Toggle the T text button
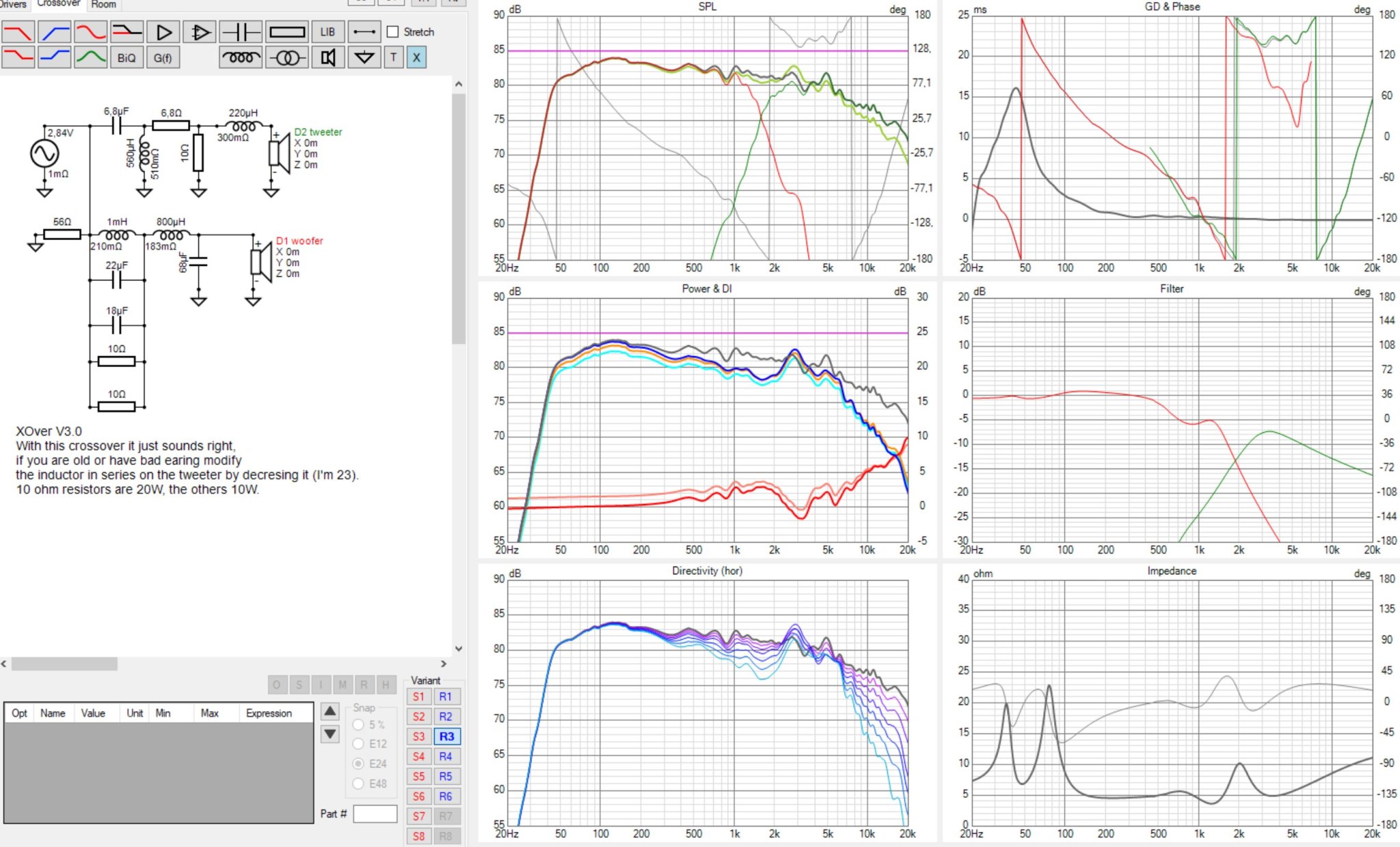1400x847 pixels. (x=393, y=57)
